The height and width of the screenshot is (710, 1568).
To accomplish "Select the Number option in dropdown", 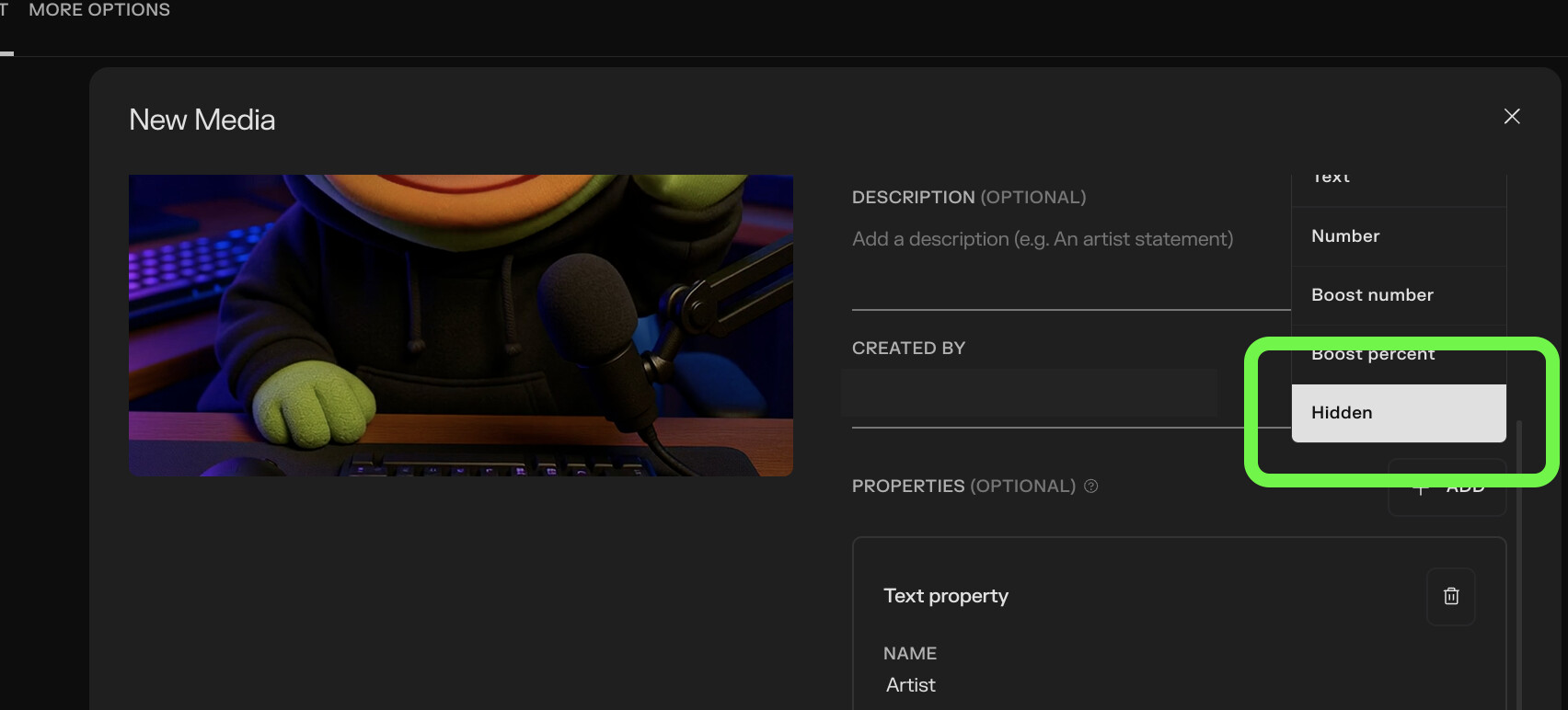I will pyautogui.click(x=1398, y=236).
